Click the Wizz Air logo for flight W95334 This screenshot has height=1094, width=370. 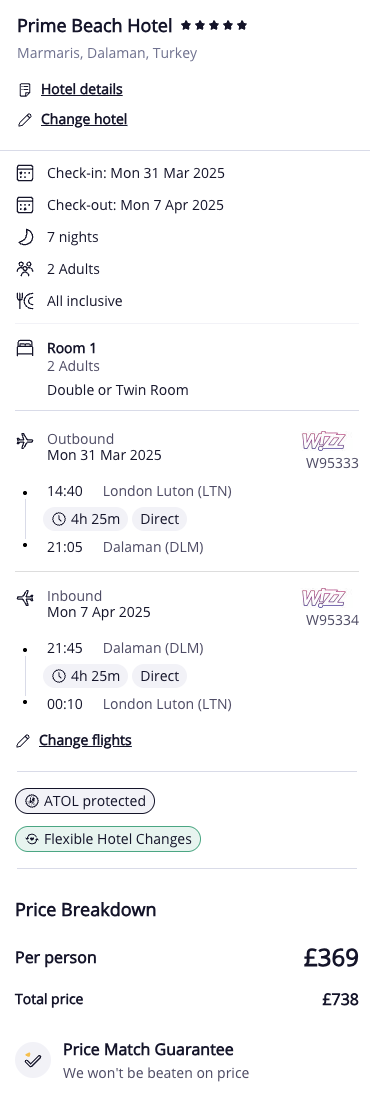pos(323,598)
